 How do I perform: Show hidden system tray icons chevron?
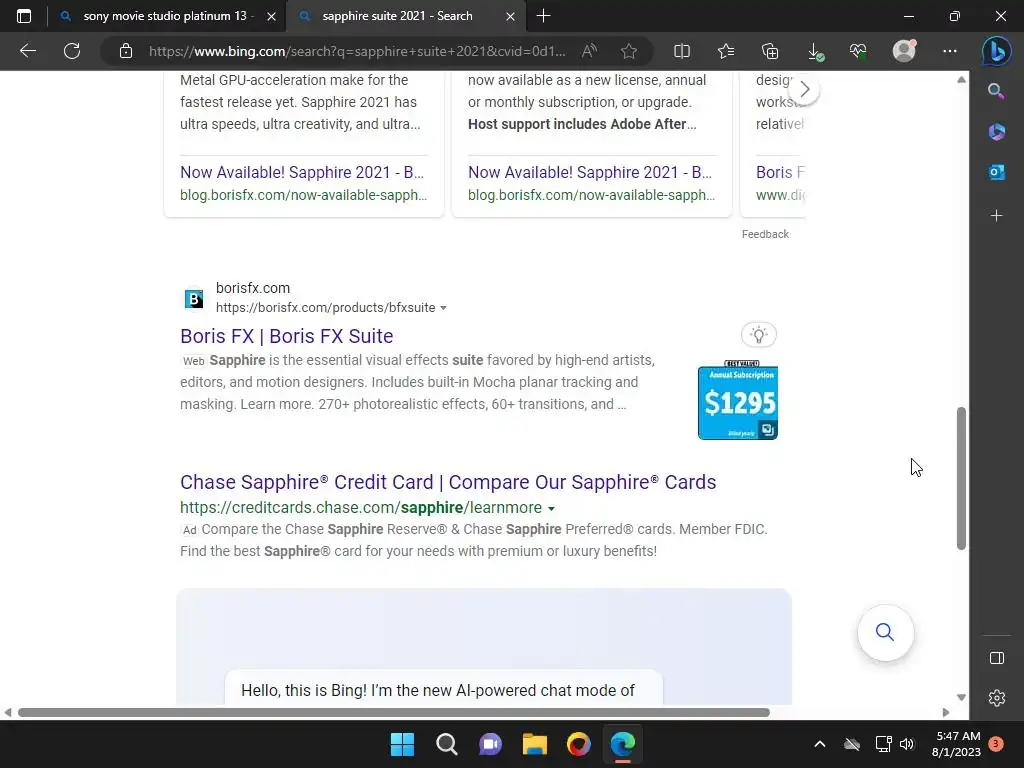[820, 744]
